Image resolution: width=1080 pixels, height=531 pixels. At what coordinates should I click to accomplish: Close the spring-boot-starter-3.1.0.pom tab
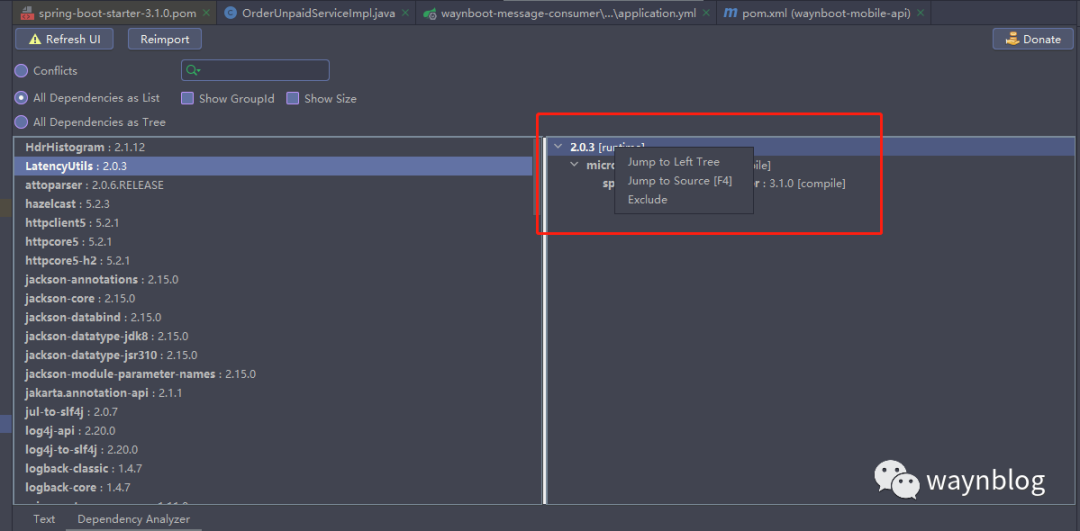click(206, 13)
